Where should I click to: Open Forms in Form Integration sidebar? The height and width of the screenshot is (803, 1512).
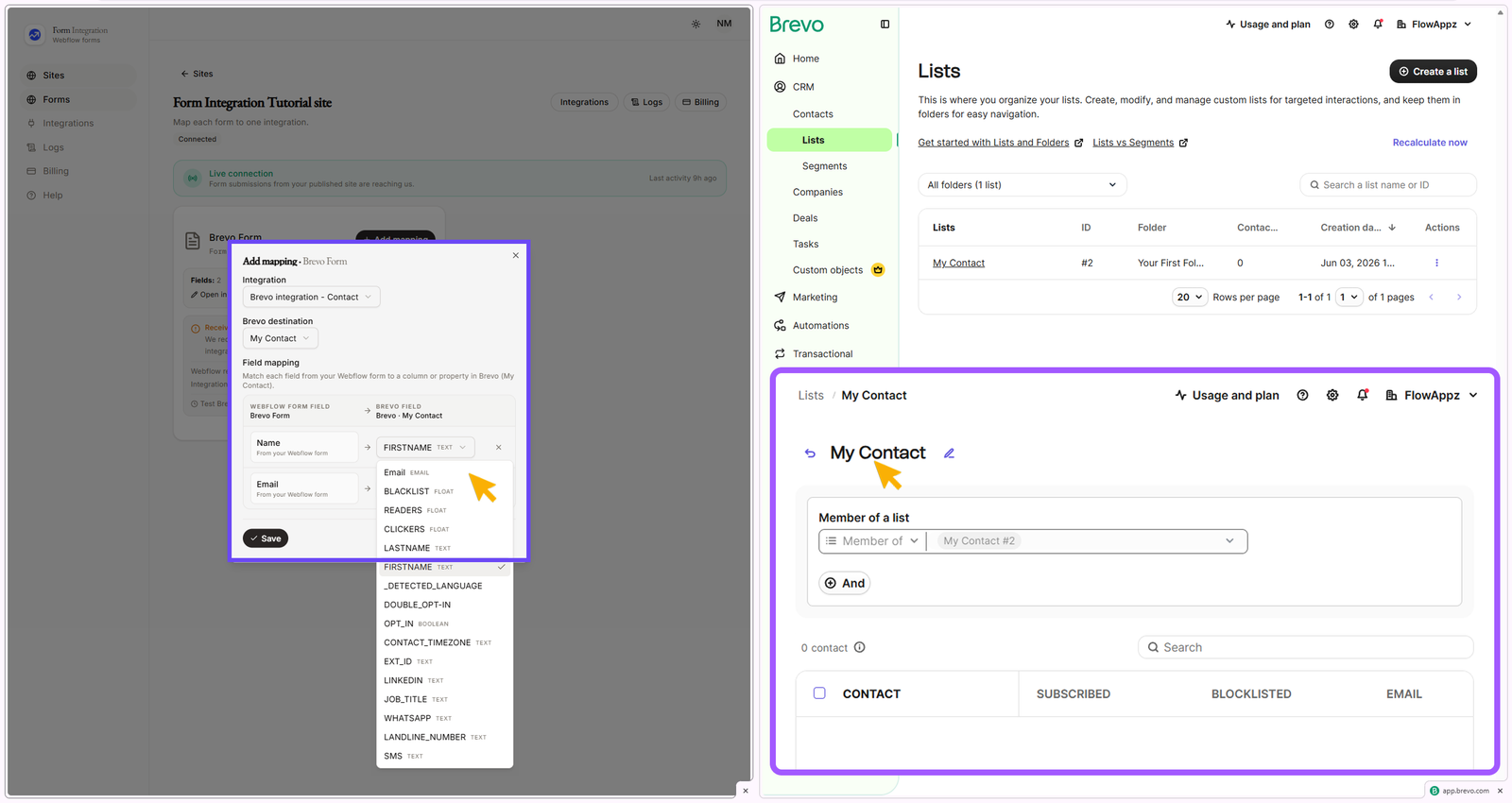[x=79, y=99]
